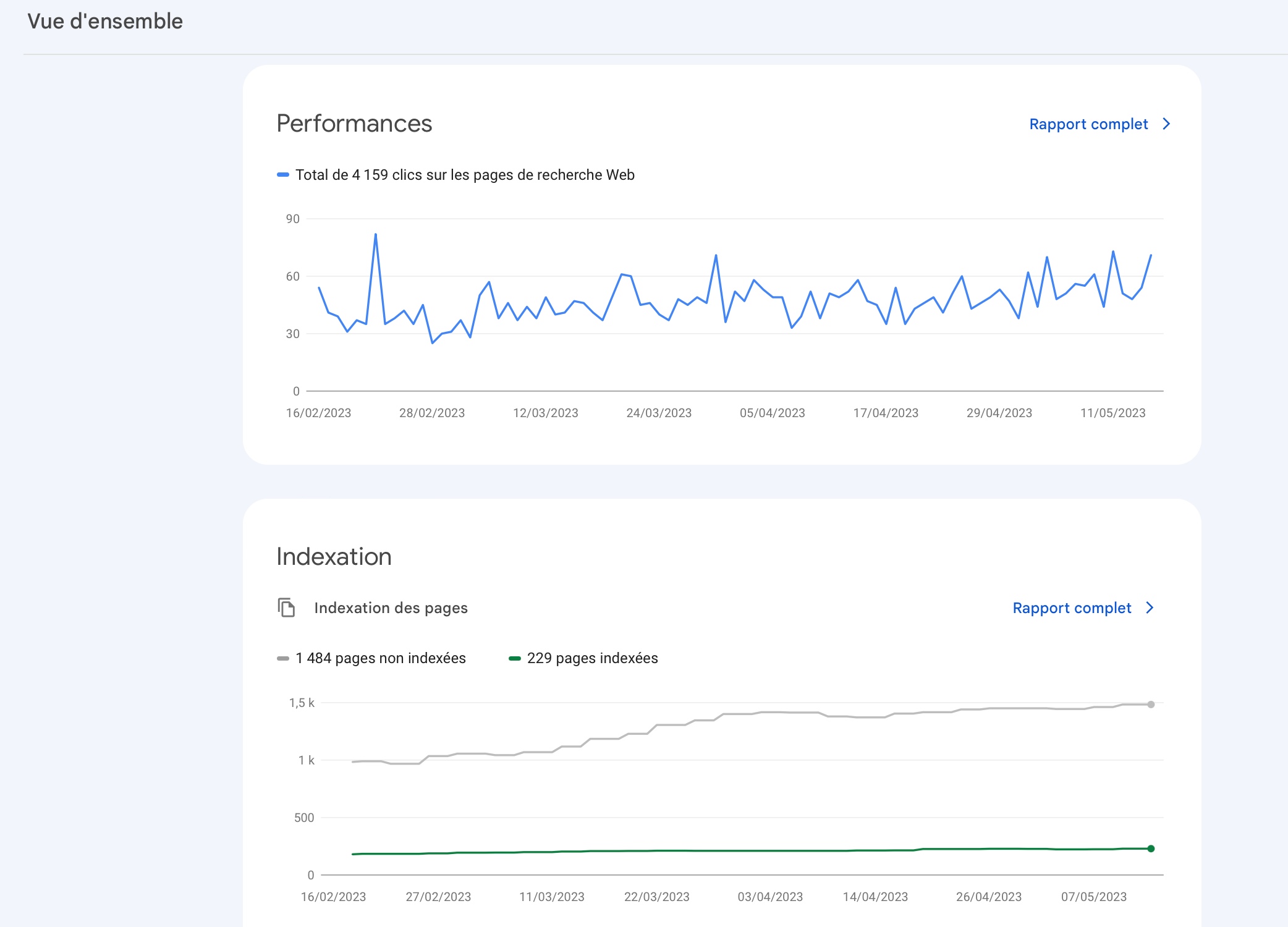The width and height of the screenshot is (1288, 927).
Task: Click the '1 484 pages non indexées' legend
Action: click(x=381, y=658)
